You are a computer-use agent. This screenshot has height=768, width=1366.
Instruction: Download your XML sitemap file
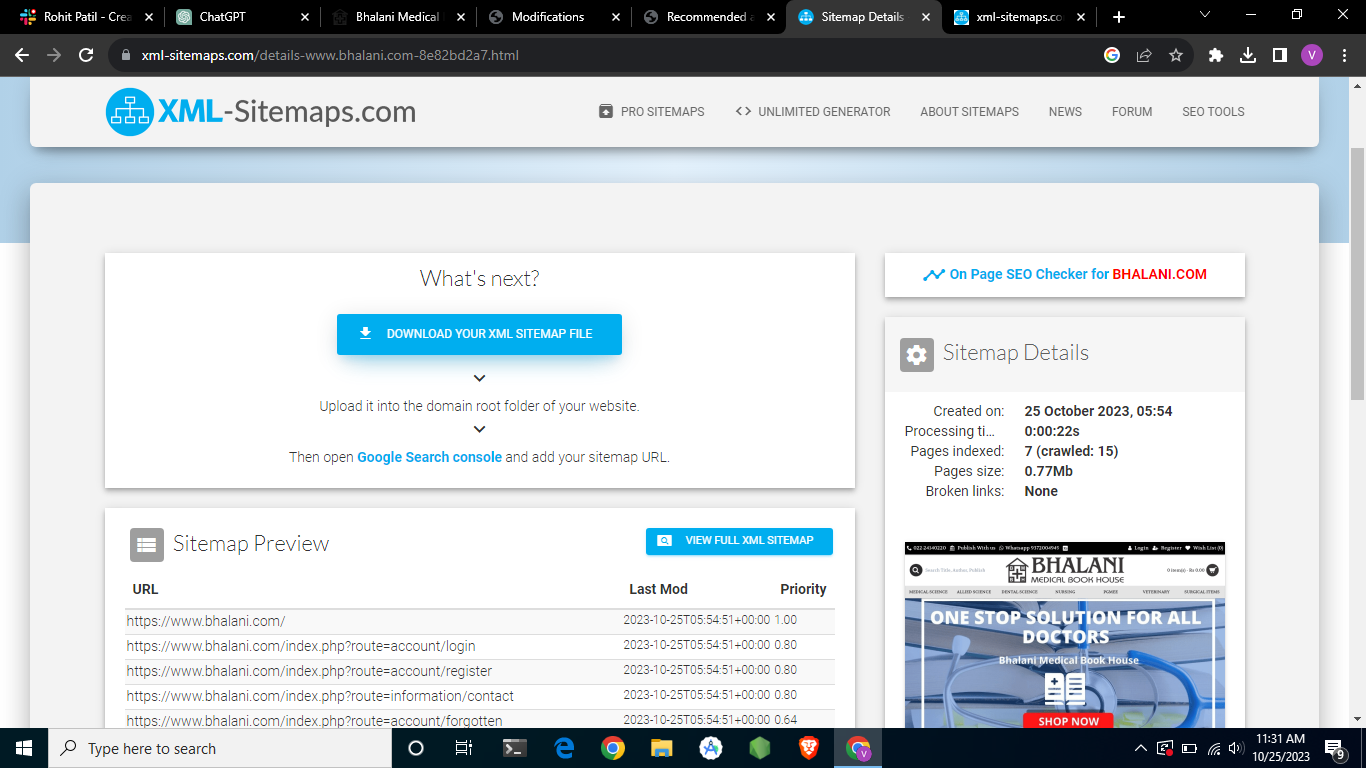(479, 334)
